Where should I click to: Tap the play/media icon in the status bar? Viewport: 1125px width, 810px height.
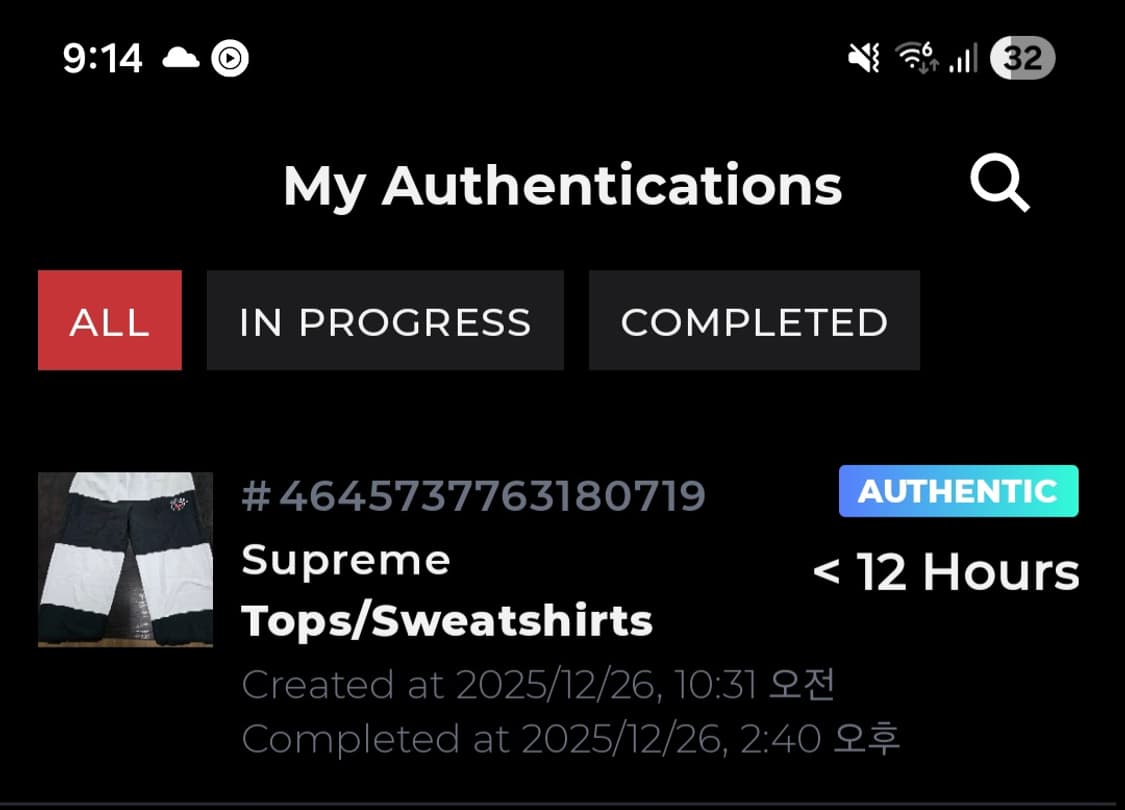click(228, 58)
